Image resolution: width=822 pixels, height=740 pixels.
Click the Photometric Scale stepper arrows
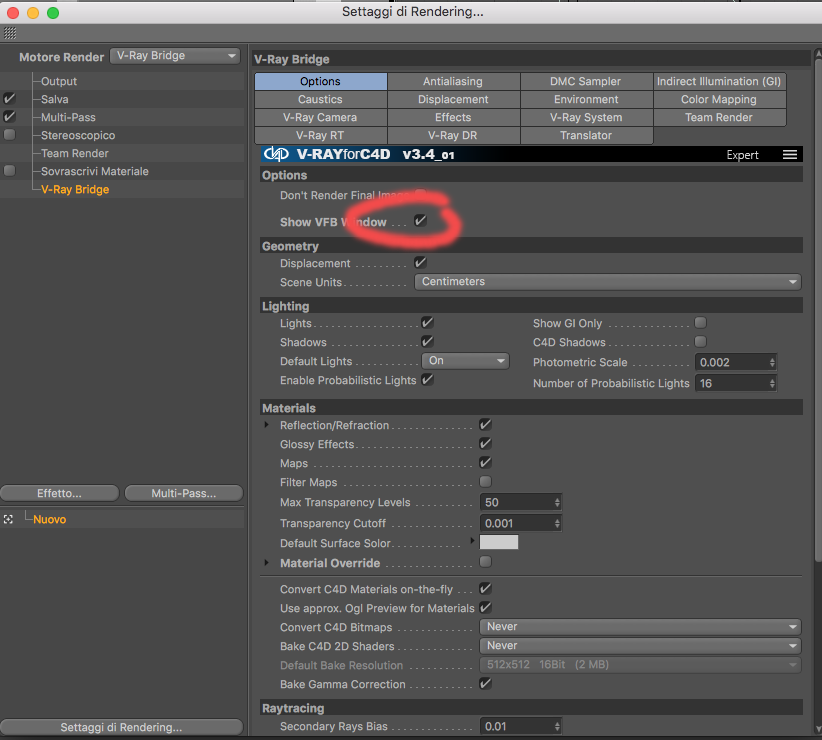tap(772, 362)
